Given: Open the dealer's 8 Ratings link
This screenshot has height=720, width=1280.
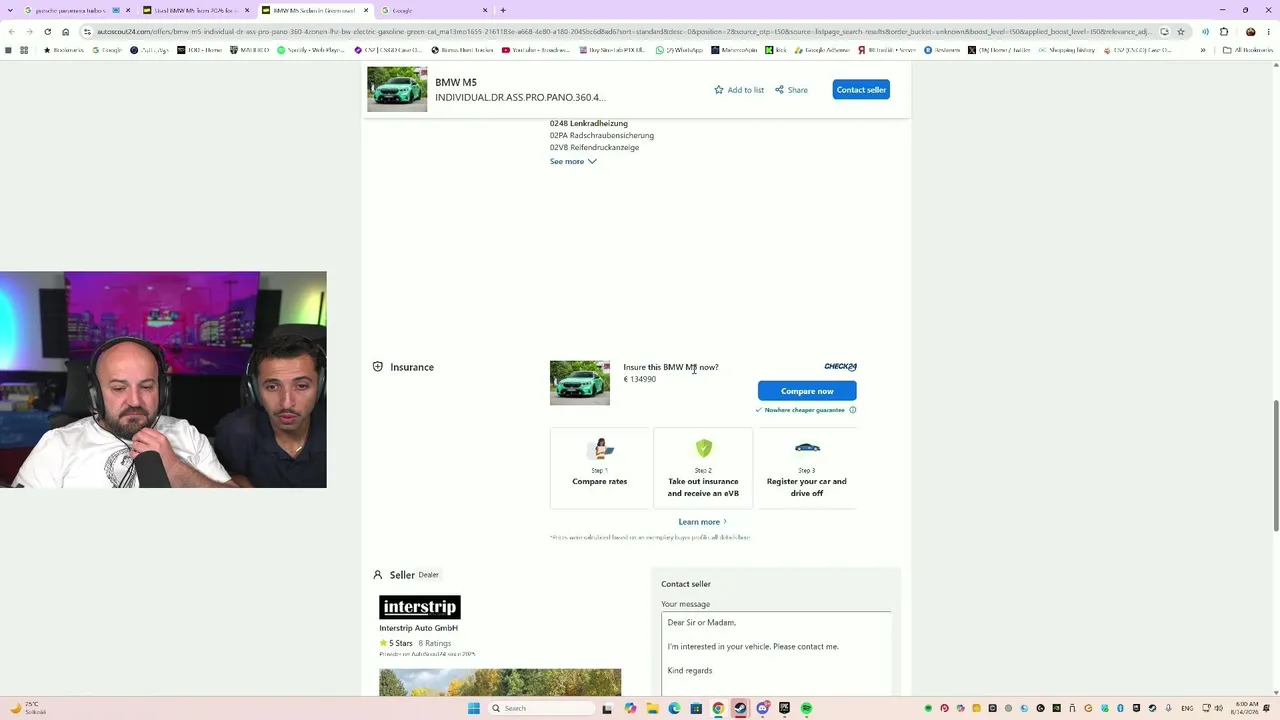Looking at the screenshot, I should (x=435, y=643).
